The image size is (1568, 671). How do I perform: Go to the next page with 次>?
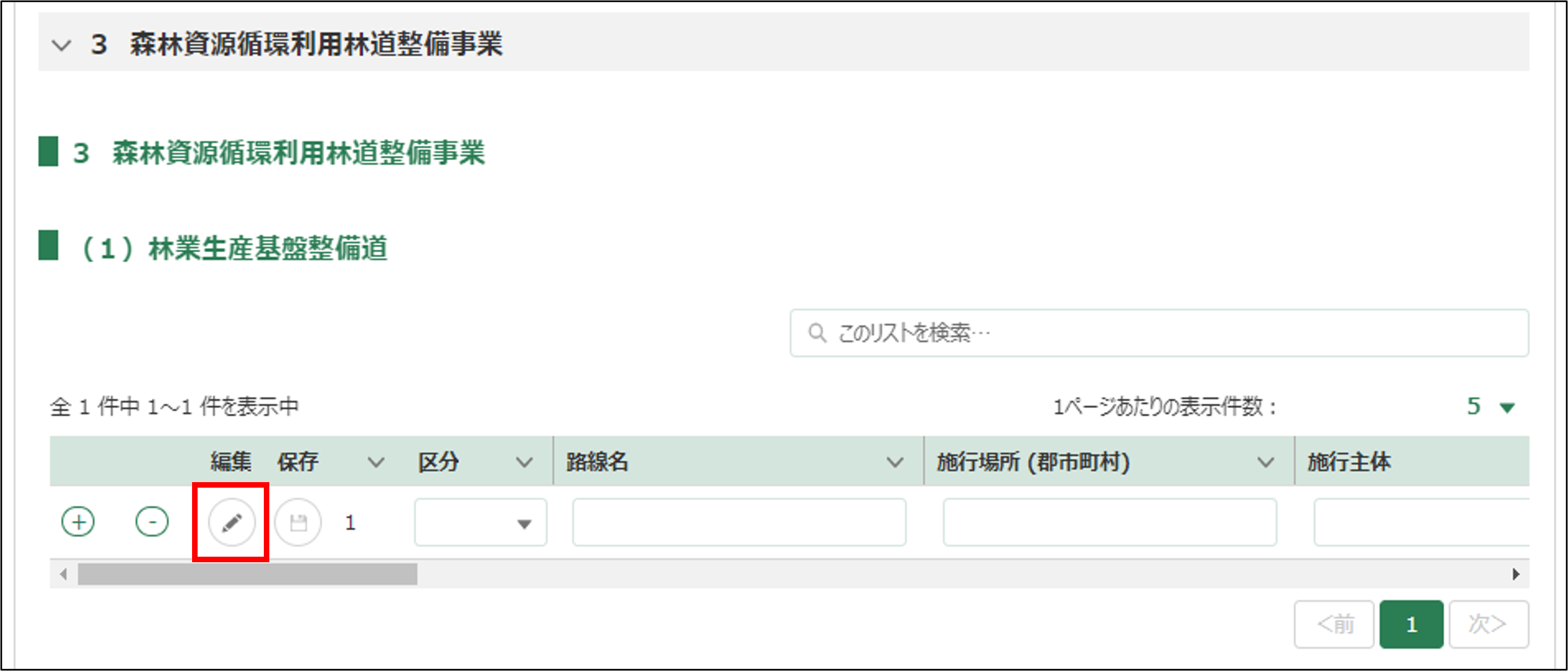pyautogui.click(x=1489, y=624)
